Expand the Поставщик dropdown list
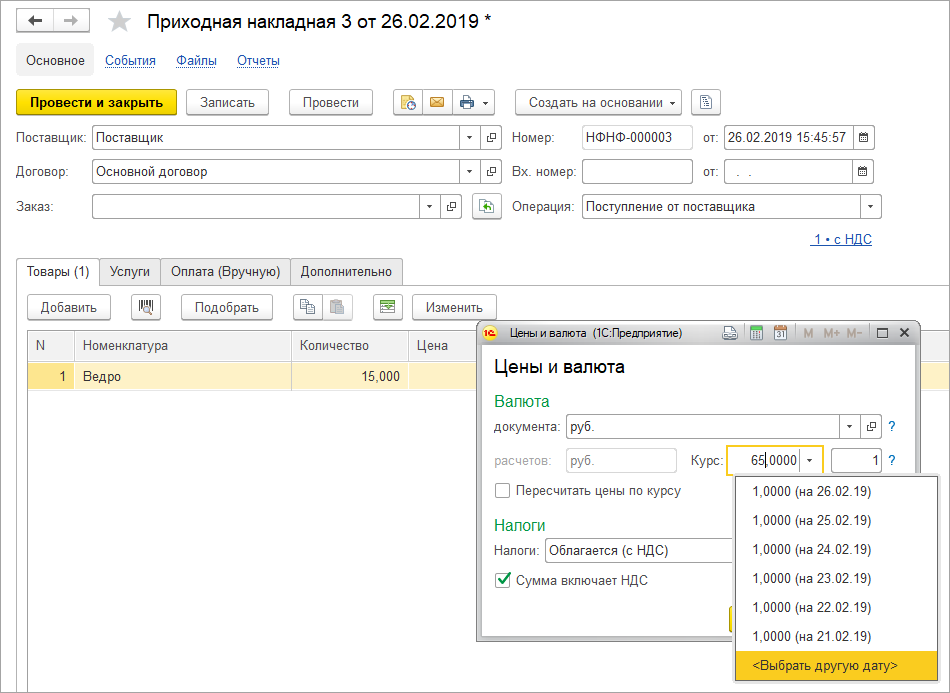The height and width of the screenshot is (693, 950). click(470, 138)
